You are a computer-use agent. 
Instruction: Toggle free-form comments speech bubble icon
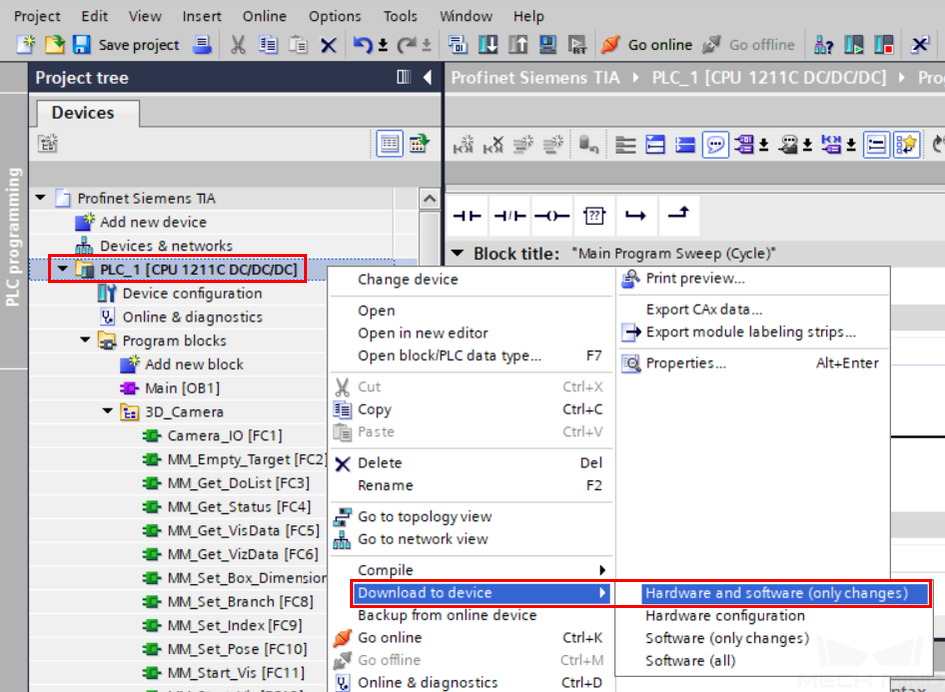[x=715, y=145]
